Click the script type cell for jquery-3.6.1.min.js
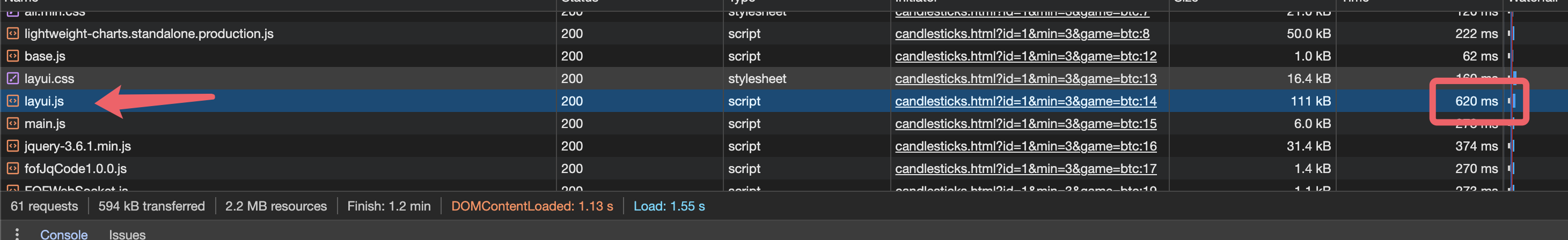 744,146
